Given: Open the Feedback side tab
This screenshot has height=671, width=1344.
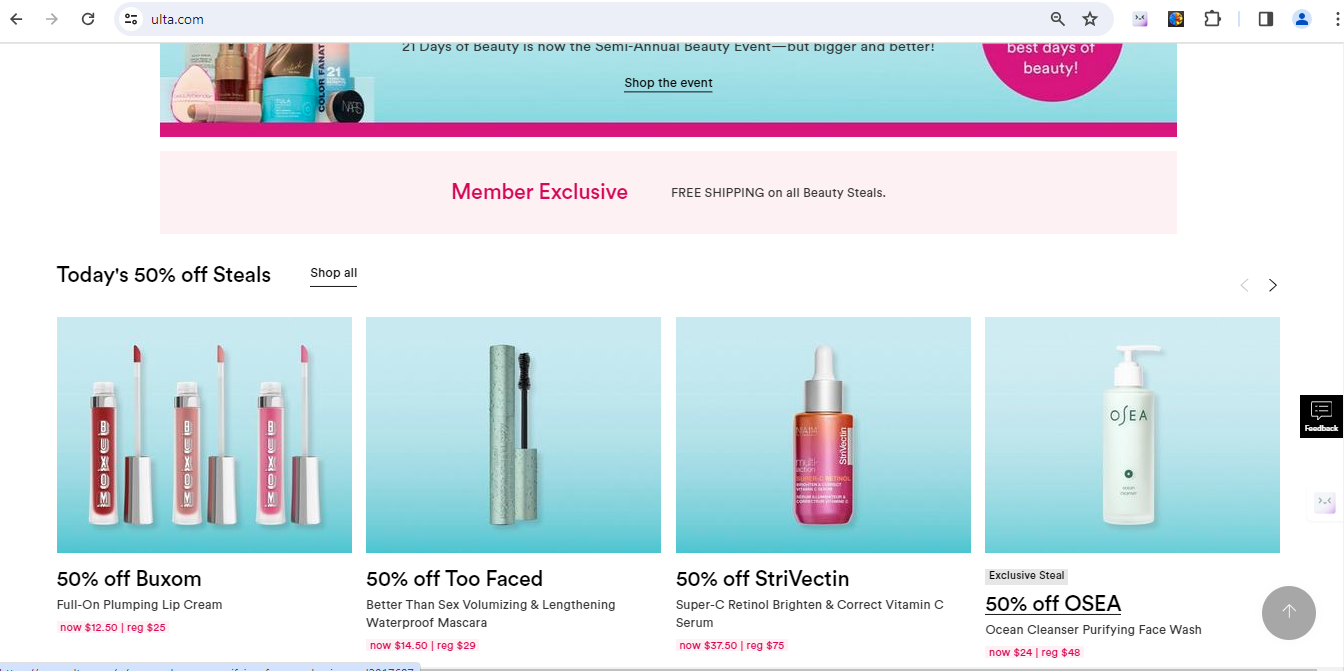Looking at the screenshot, I should 1321,416.
